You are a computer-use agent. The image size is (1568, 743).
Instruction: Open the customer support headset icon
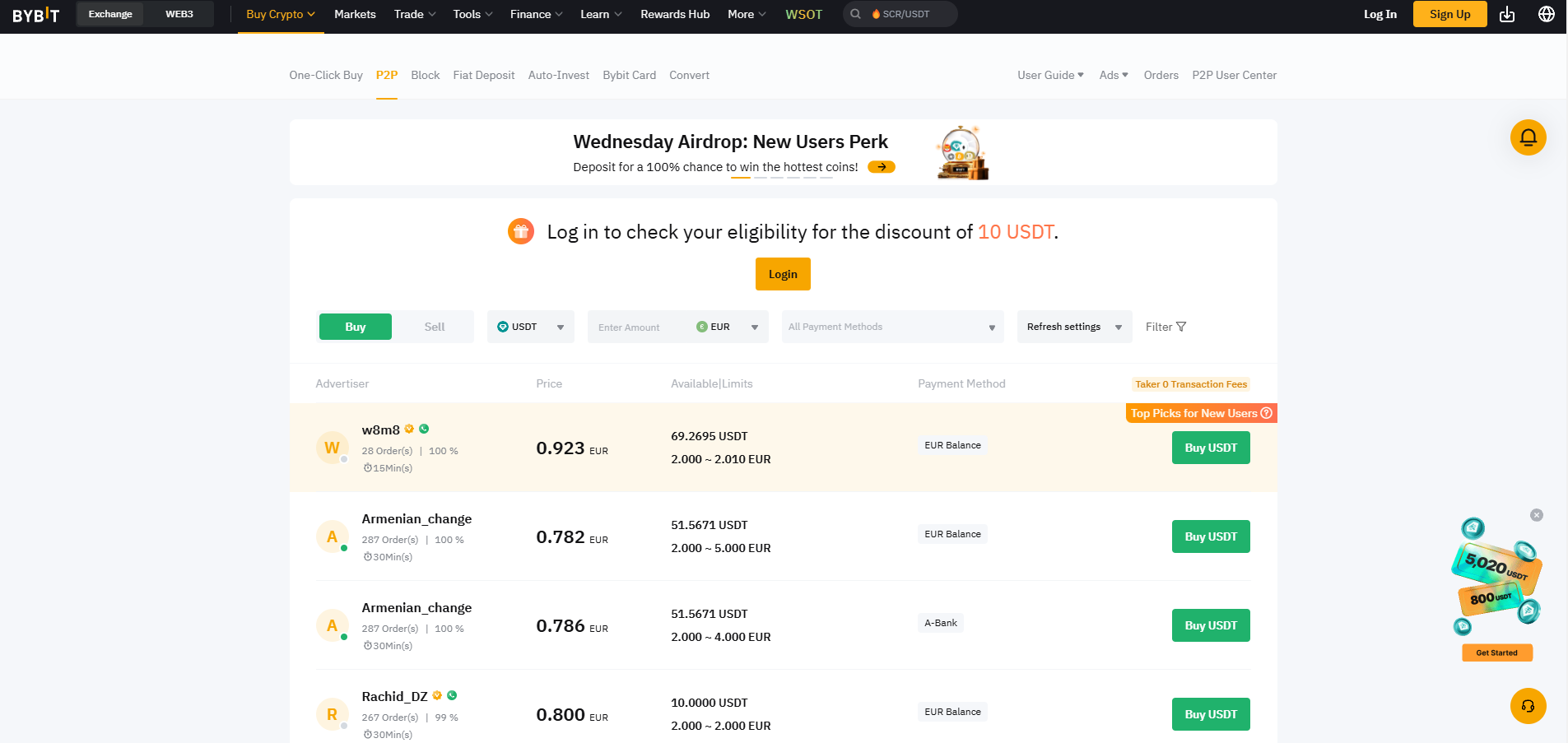1528,706
